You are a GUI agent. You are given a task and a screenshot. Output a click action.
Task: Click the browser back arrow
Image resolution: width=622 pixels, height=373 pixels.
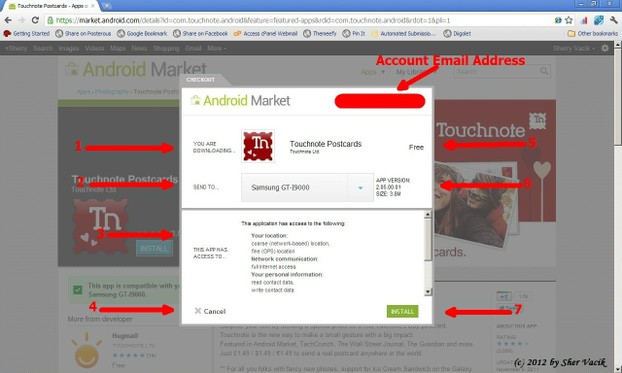click(8, 20)
